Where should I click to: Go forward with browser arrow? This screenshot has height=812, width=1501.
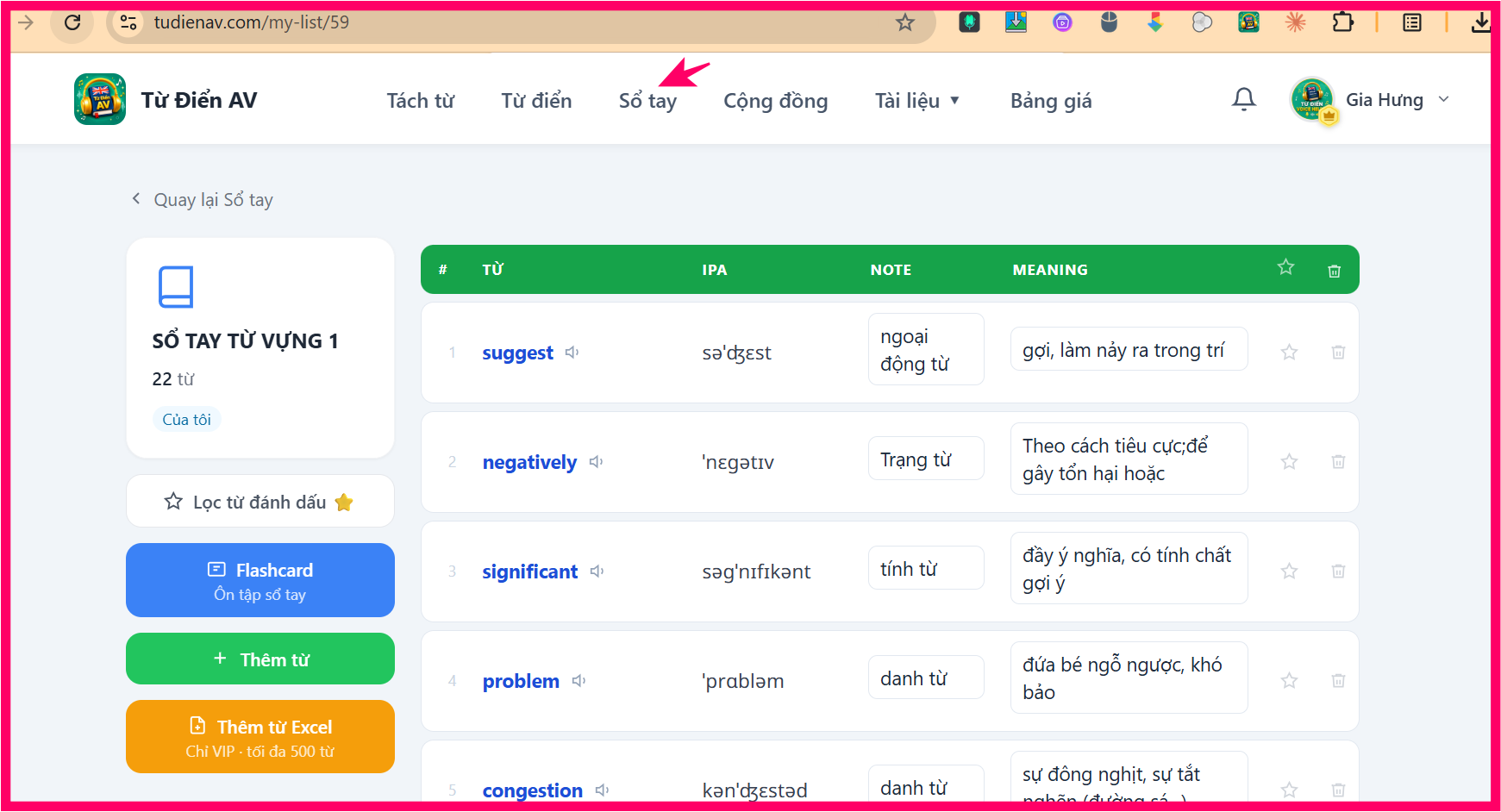coord(26,22)
